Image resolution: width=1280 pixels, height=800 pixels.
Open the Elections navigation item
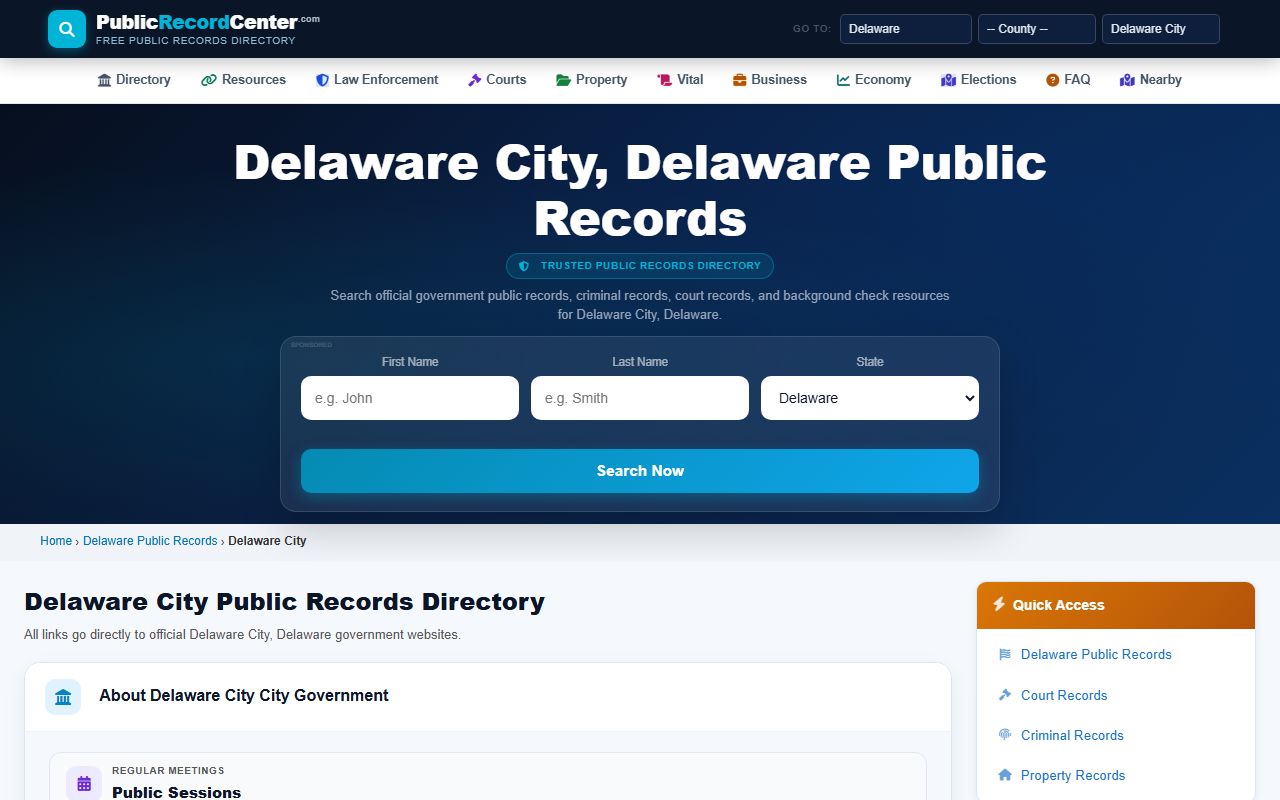coord(979,80)
